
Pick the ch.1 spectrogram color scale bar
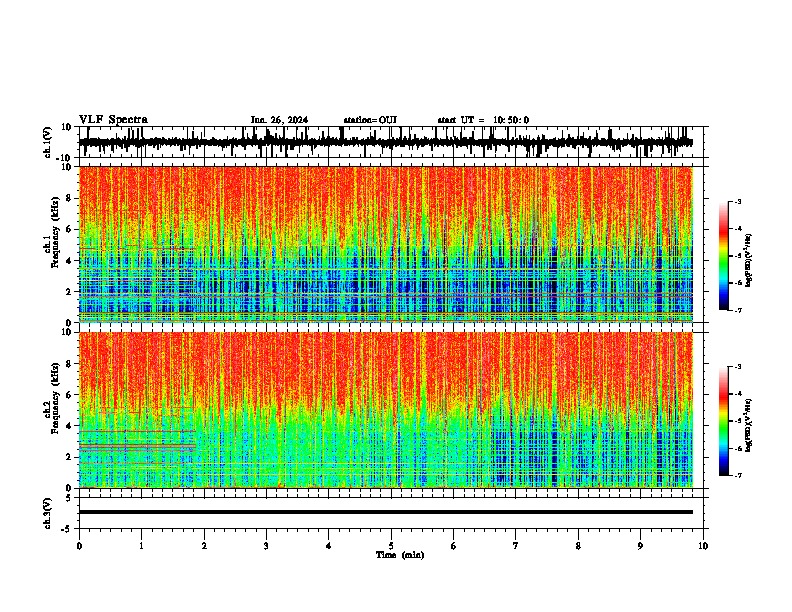pyautogui.click(x=724, y=256)
